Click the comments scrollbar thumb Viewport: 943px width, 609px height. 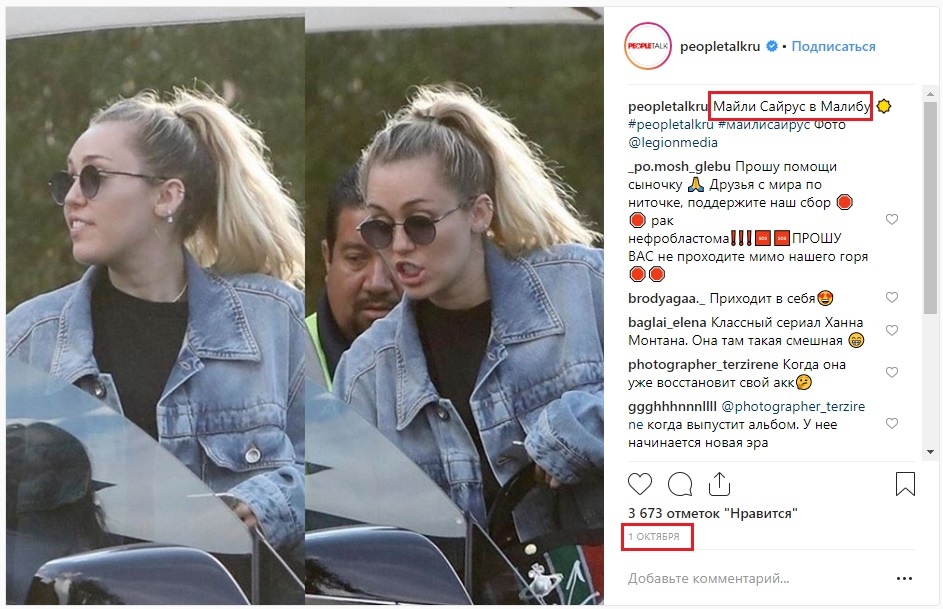point(930,207)
